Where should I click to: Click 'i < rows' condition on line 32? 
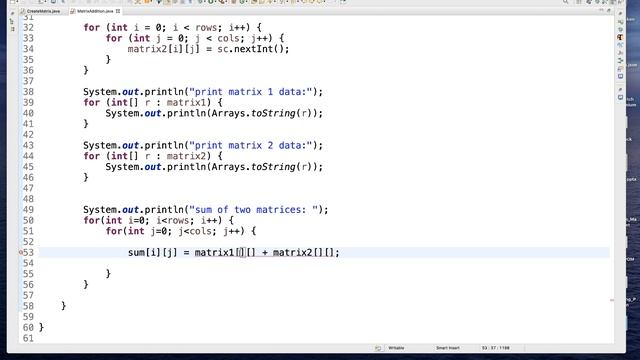(195, 27)
